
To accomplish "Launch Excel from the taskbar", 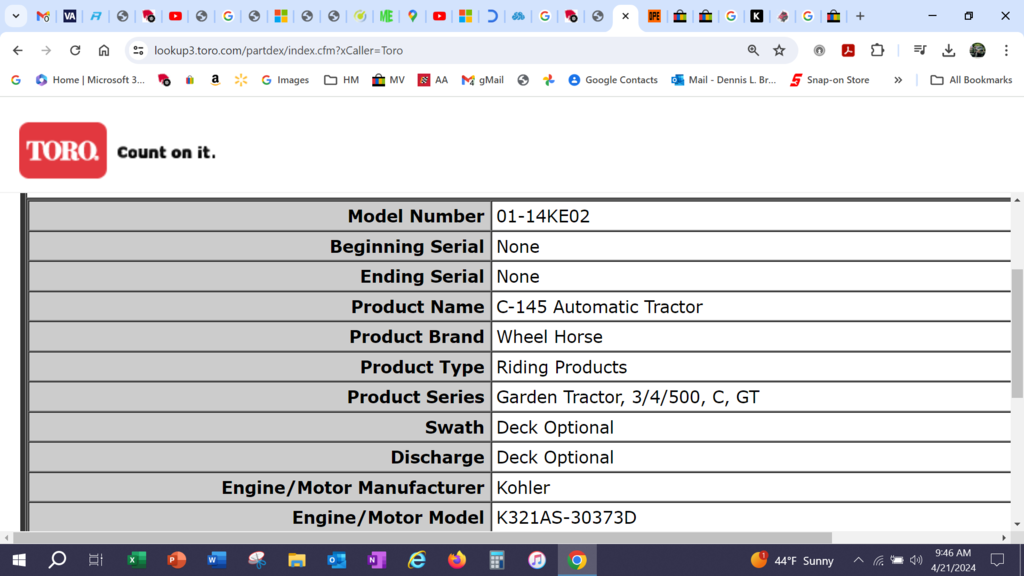I will coord(137,560).
